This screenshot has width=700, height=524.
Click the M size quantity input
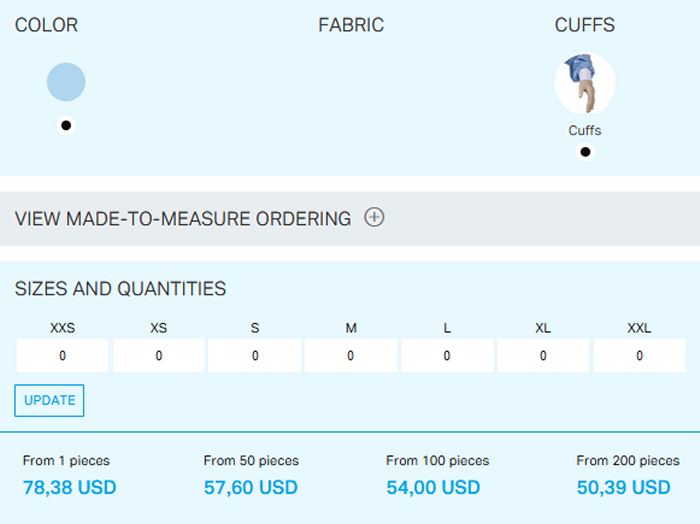point(350,355)
